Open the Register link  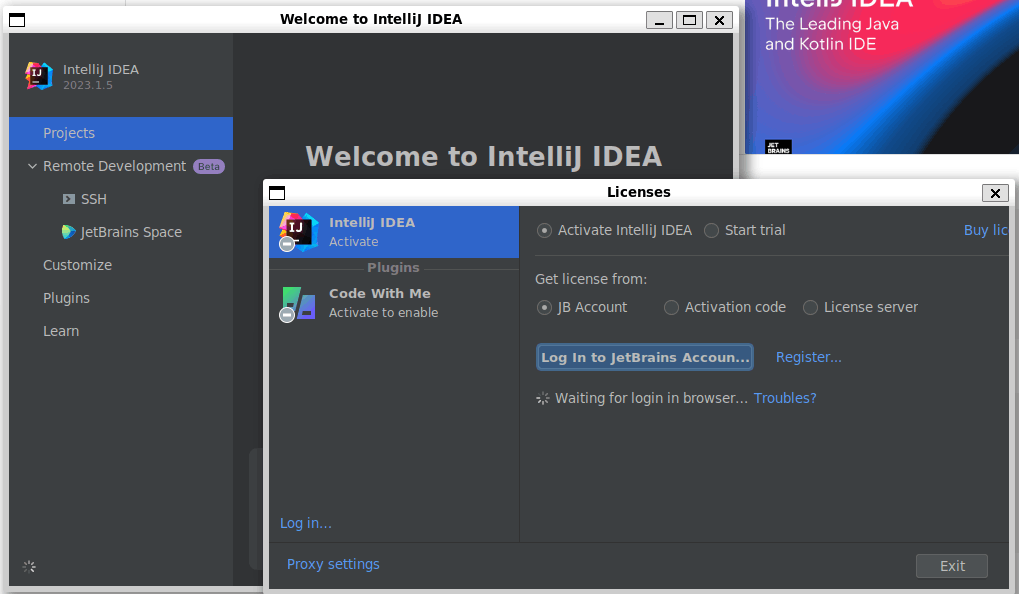pos(808,357)
